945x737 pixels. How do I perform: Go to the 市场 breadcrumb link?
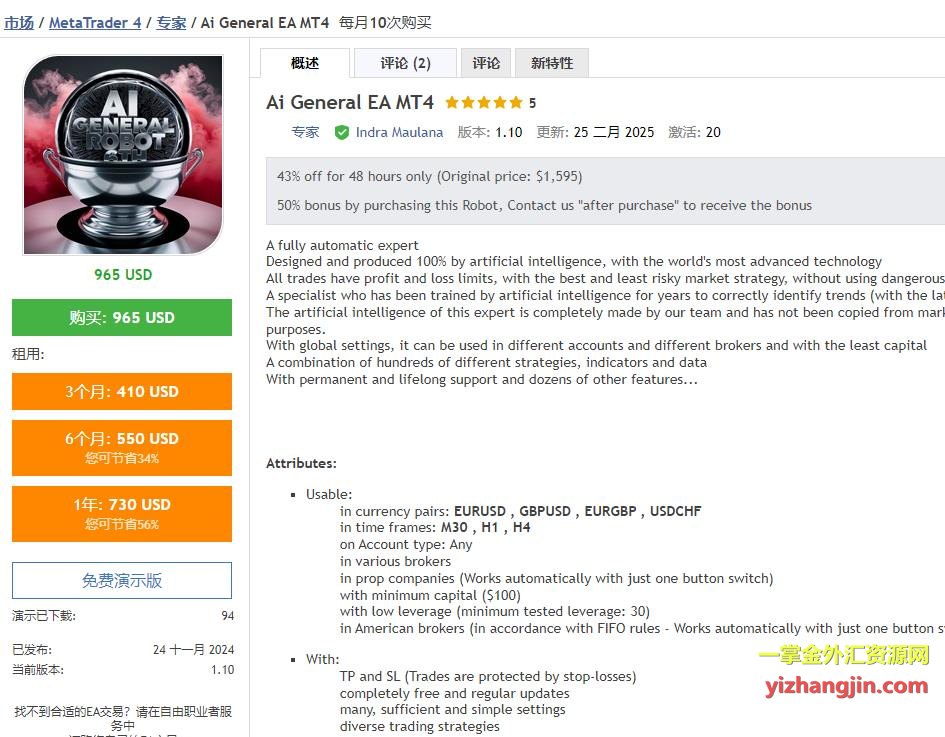coord(19,23)
